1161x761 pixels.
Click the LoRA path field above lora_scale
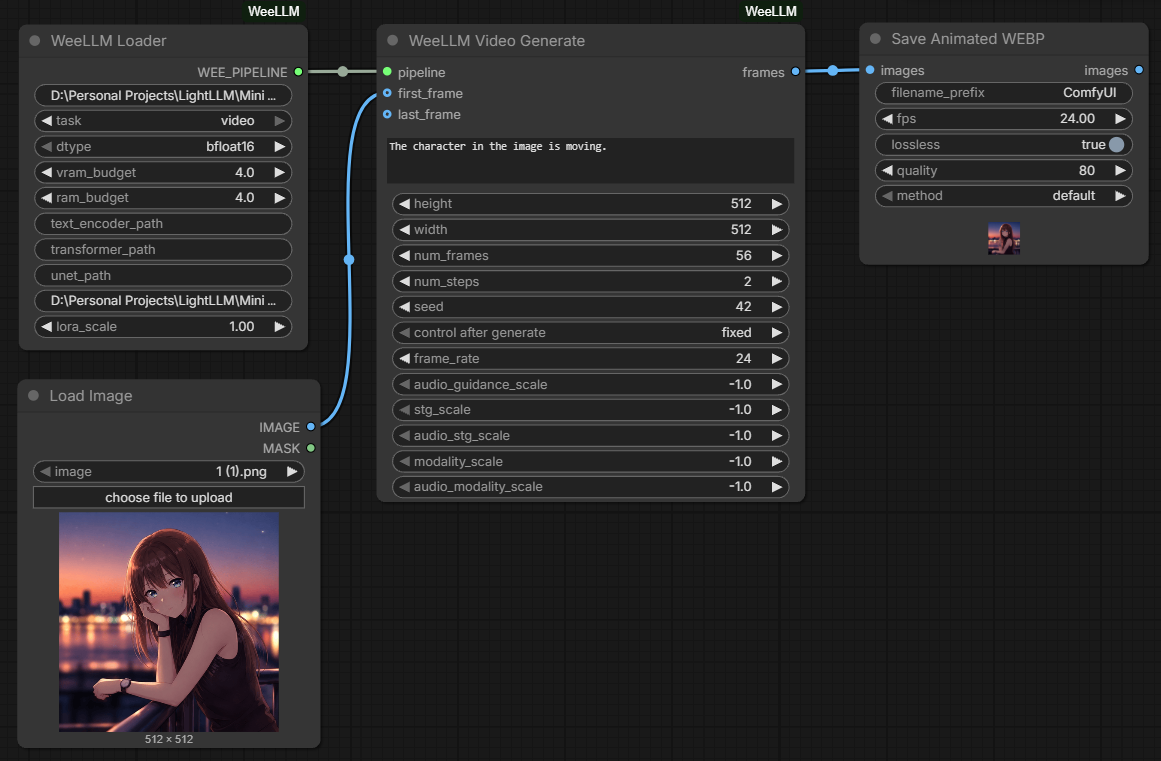pos(163,301)
